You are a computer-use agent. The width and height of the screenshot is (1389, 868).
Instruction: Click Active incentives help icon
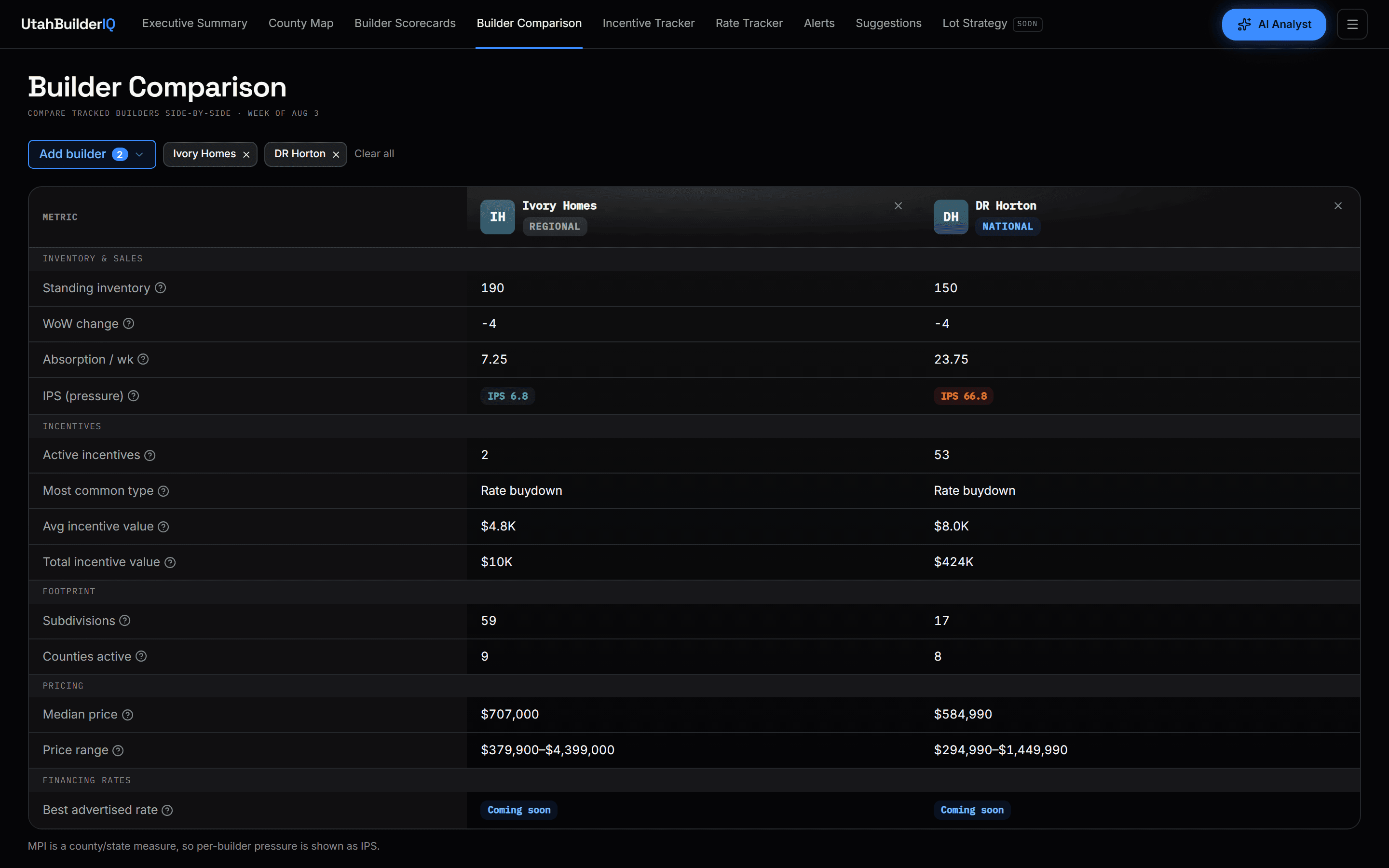pyautogui.click(x=150, y=455)
